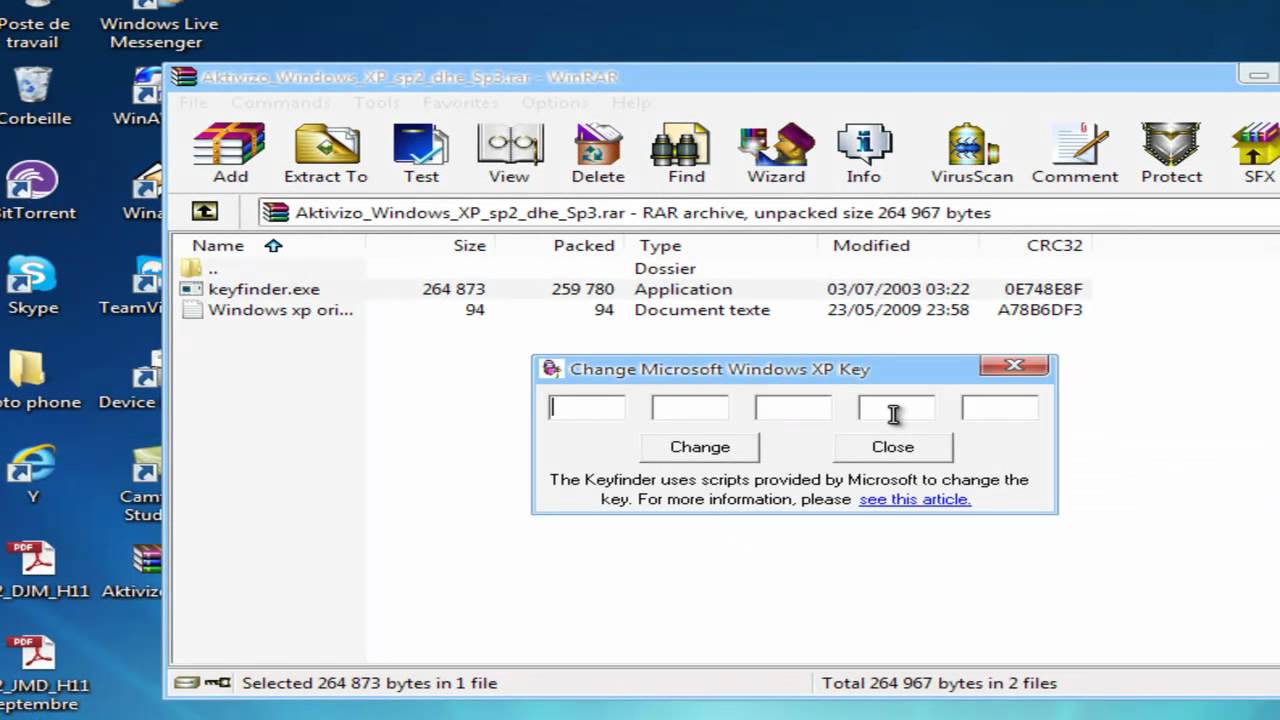The height and width of the screenshot is (720, 1280).
Task: Click 'Selected 264 873 bytes in 1 file' status text
Action: pyautogui.click(x=369, y=683)
